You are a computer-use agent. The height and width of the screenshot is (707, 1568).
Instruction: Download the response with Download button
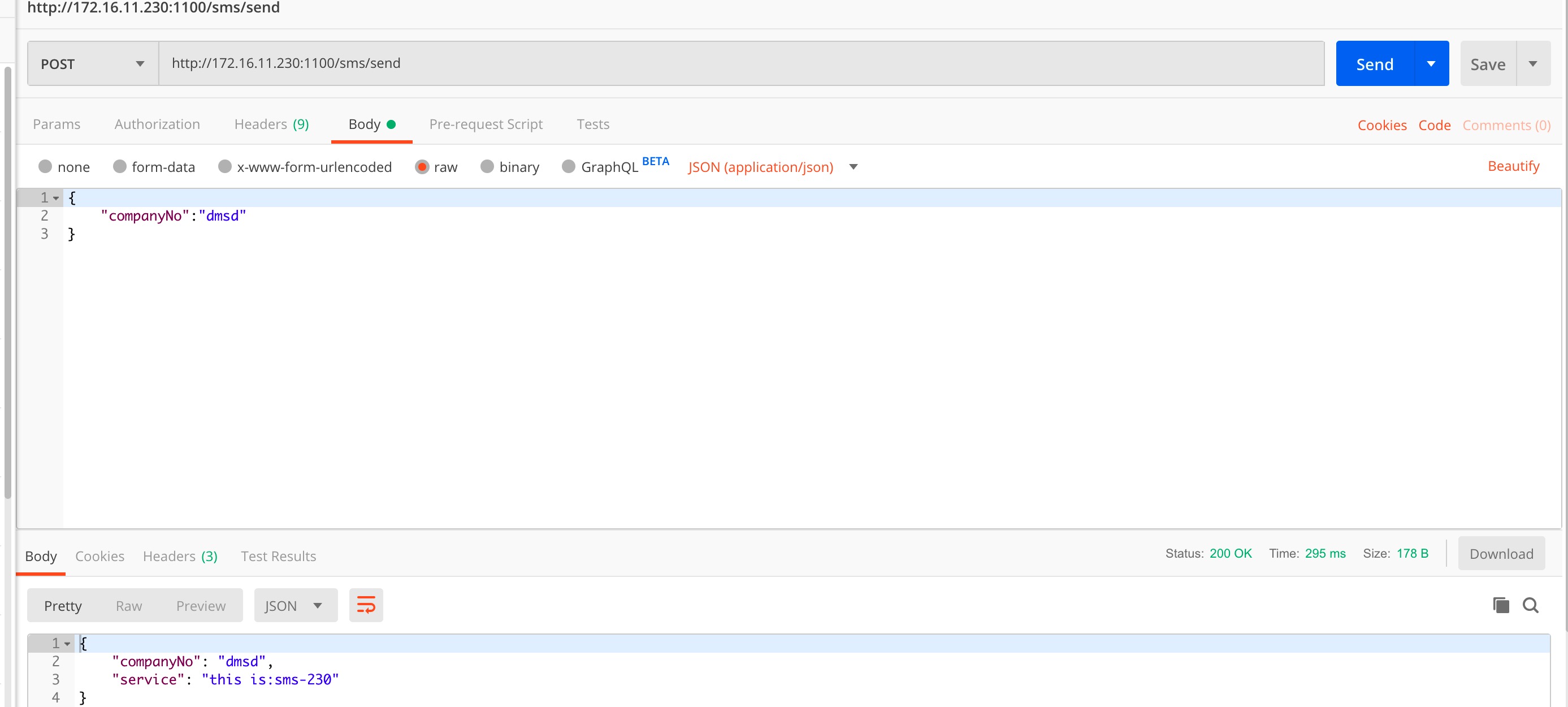click(1501, 554)
